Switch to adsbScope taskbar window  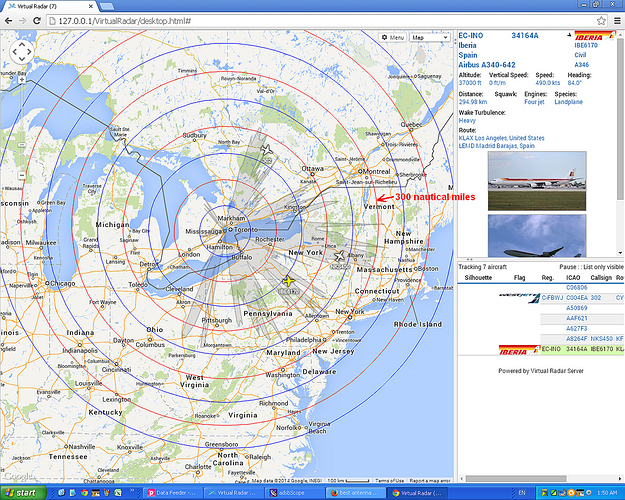coord(295,493)
